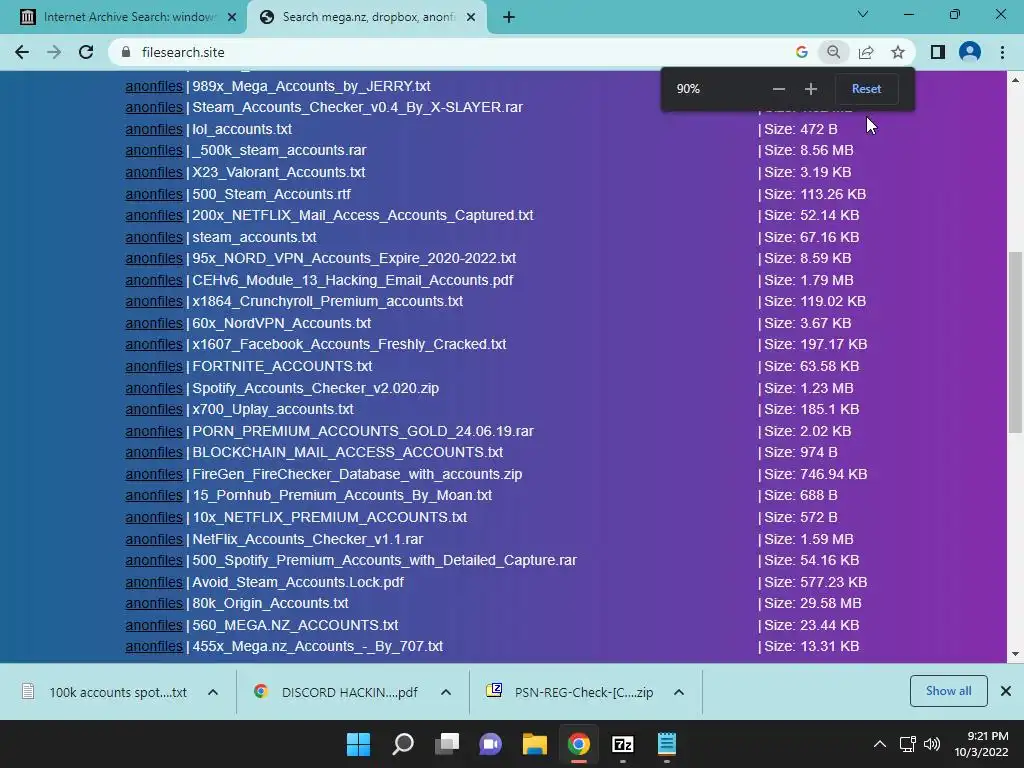Switch to Chrome on the taskbar
The height and width of the screenshot is (768, 1024).
579,744
